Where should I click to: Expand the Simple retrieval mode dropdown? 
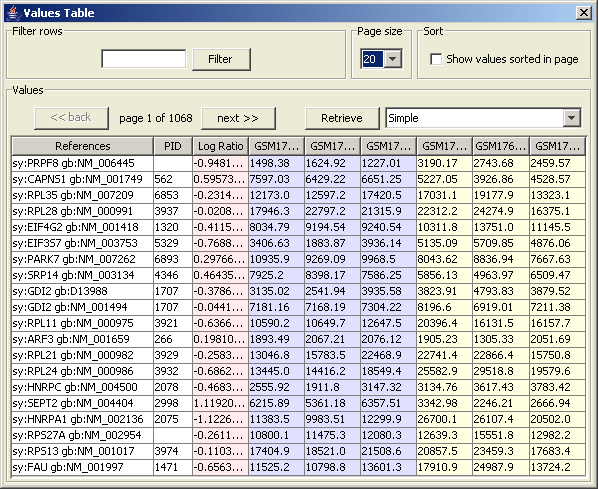[571, 118]
